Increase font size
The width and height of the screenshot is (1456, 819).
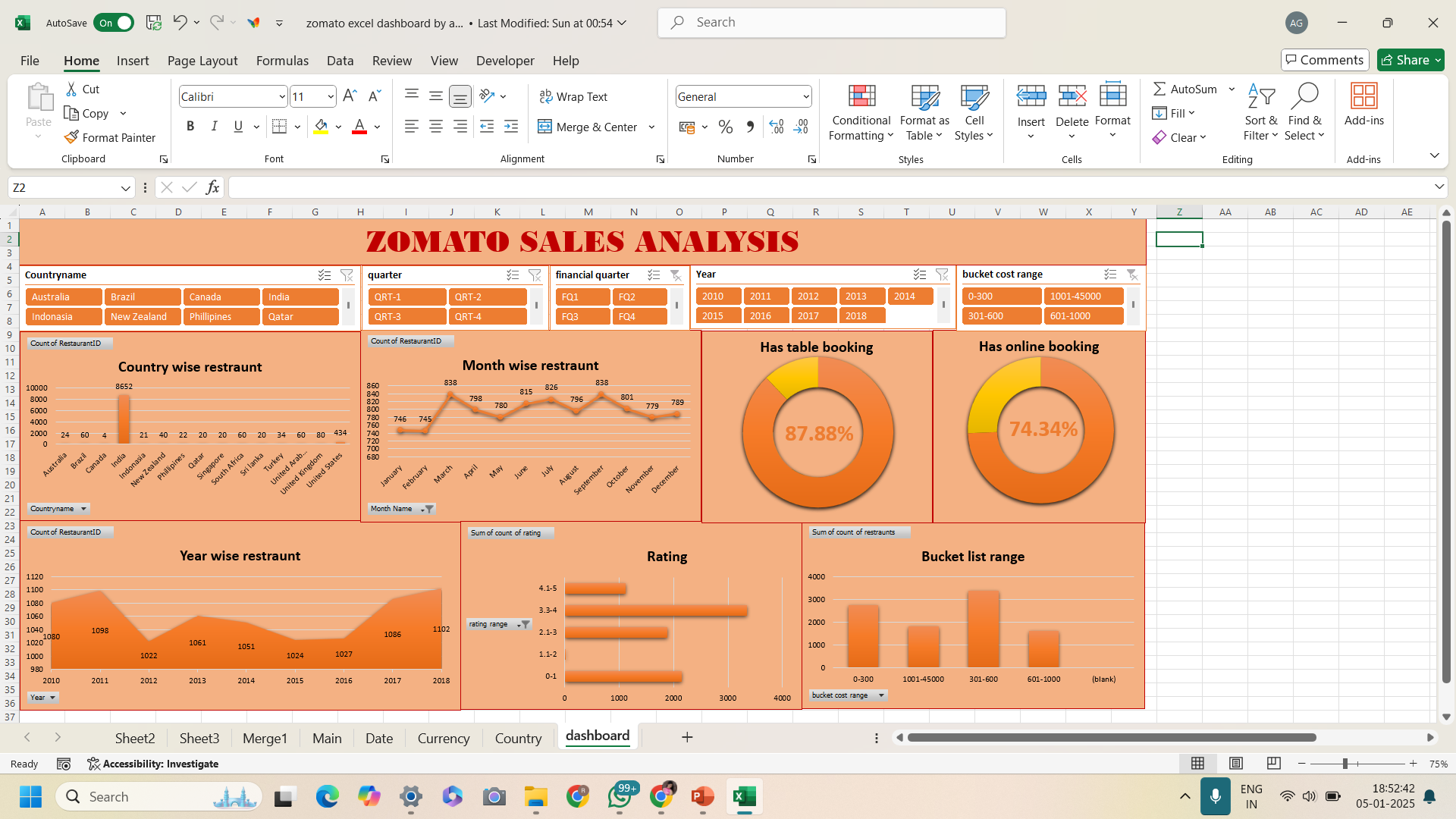[350, 96]
